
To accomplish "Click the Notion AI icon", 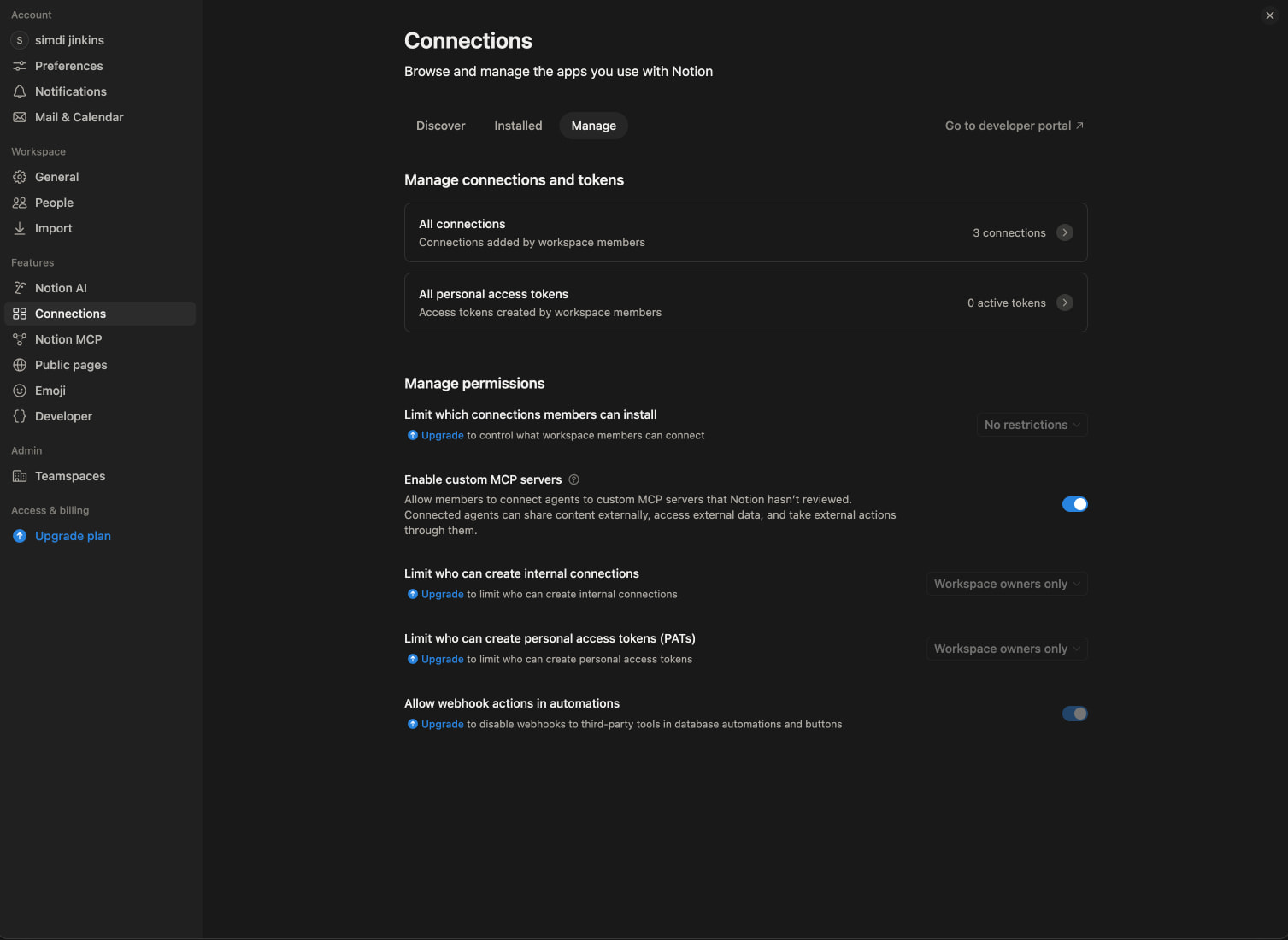I will 20,288.
